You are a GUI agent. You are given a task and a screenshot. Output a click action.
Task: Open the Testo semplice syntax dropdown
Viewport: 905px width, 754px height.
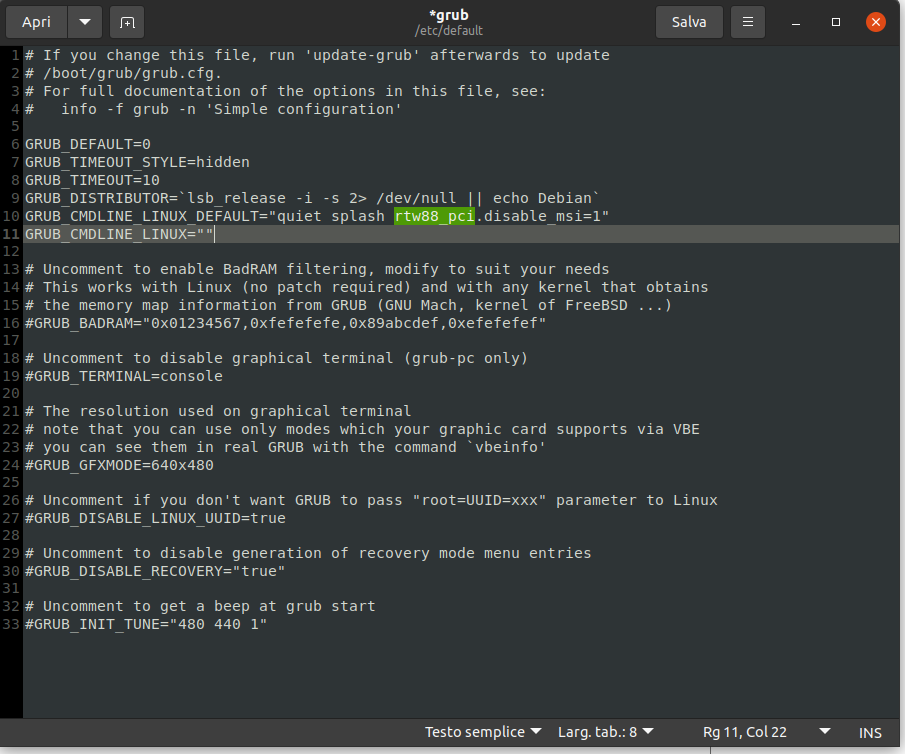[x=483, y=732]
